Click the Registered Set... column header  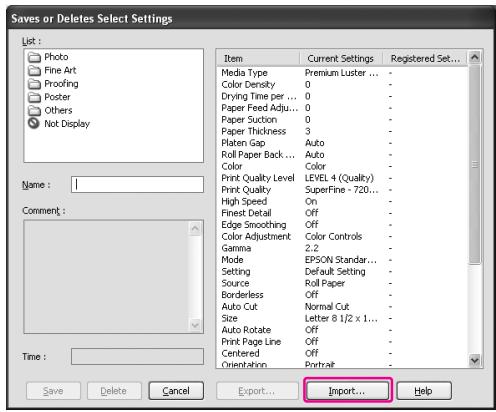(x=425, y=59)
